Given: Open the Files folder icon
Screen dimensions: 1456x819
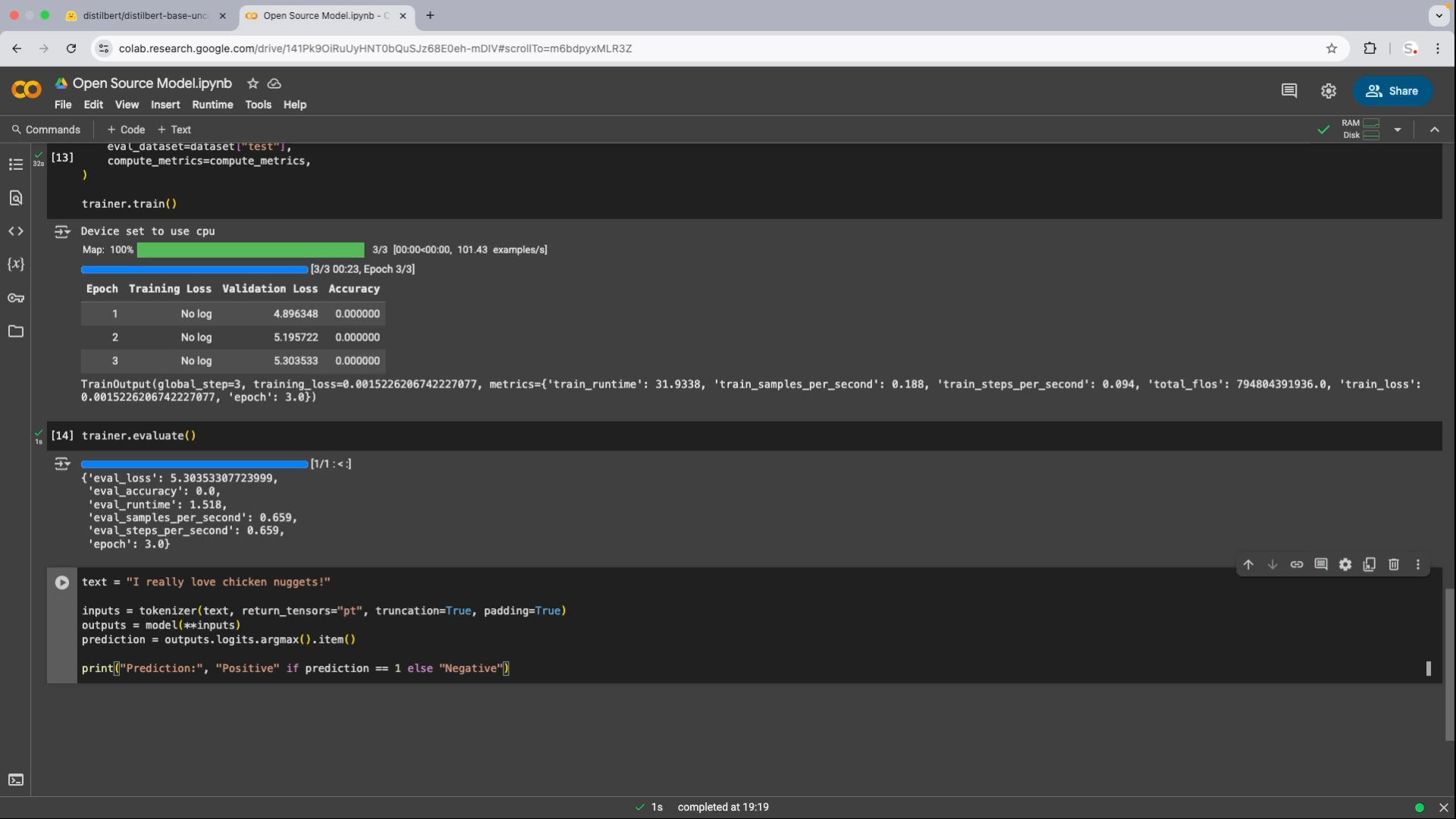Looking at the screenshot, I should [x=15, y=331].
